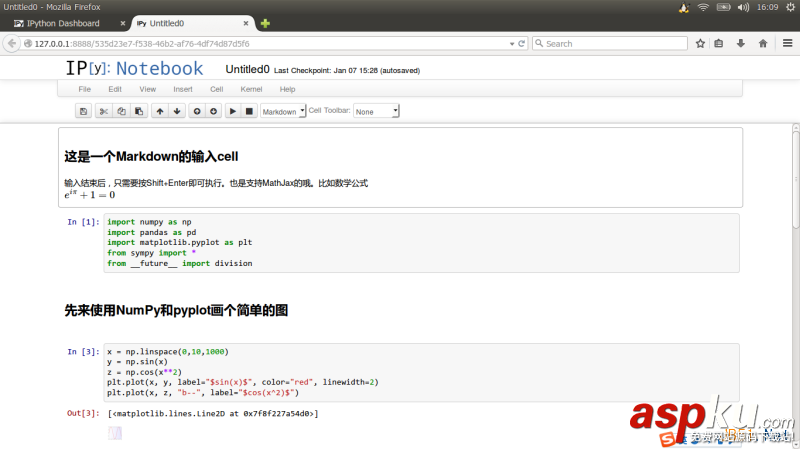Click the line 'from sympy import *'
Image resolution: width=800 pixels, height=449 pixels.
click(152, 253)
